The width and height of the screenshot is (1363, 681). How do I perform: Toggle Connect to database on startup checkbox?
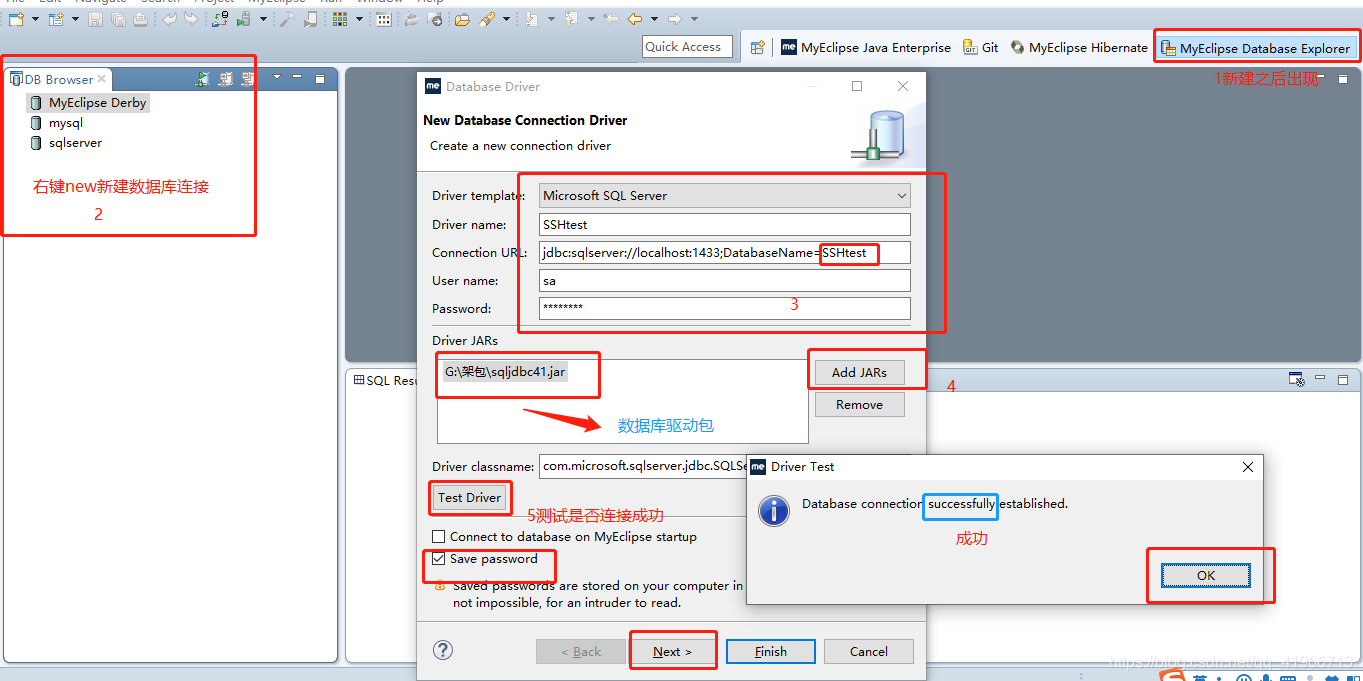[x=439, y=537]
